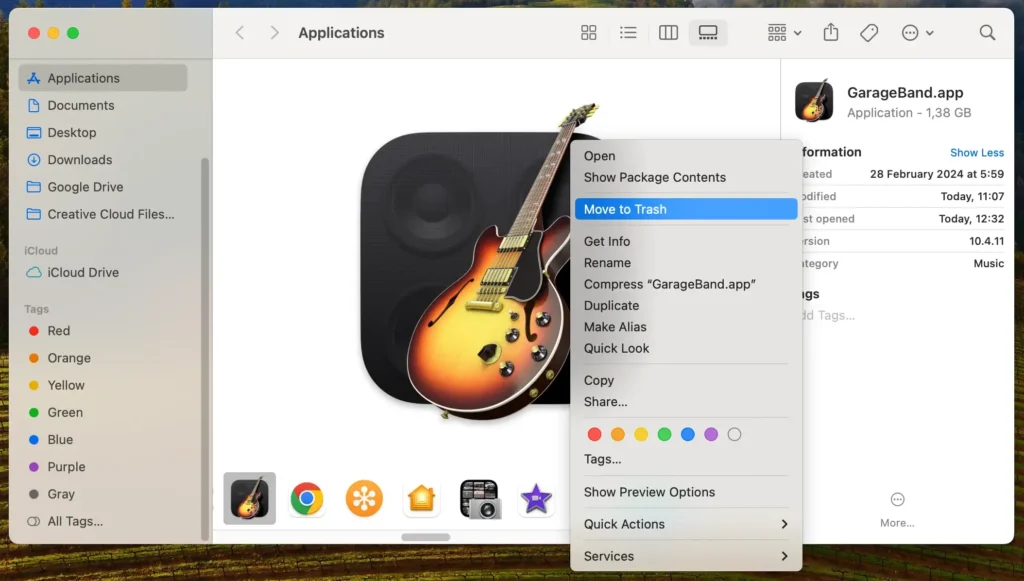1024x581 pixels.
Task: Open Documents in the sidebar
Action: pos(103,105)
